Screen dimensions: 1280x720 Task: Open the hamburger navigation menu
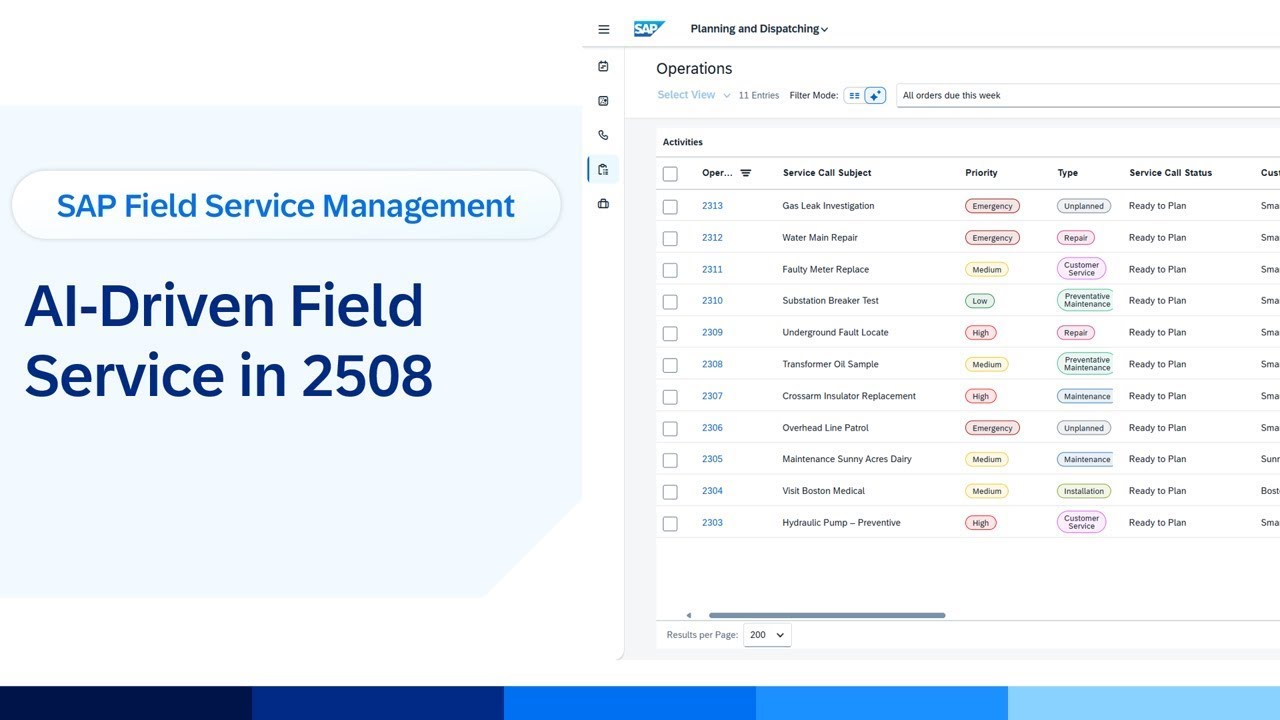coord(604,29)
